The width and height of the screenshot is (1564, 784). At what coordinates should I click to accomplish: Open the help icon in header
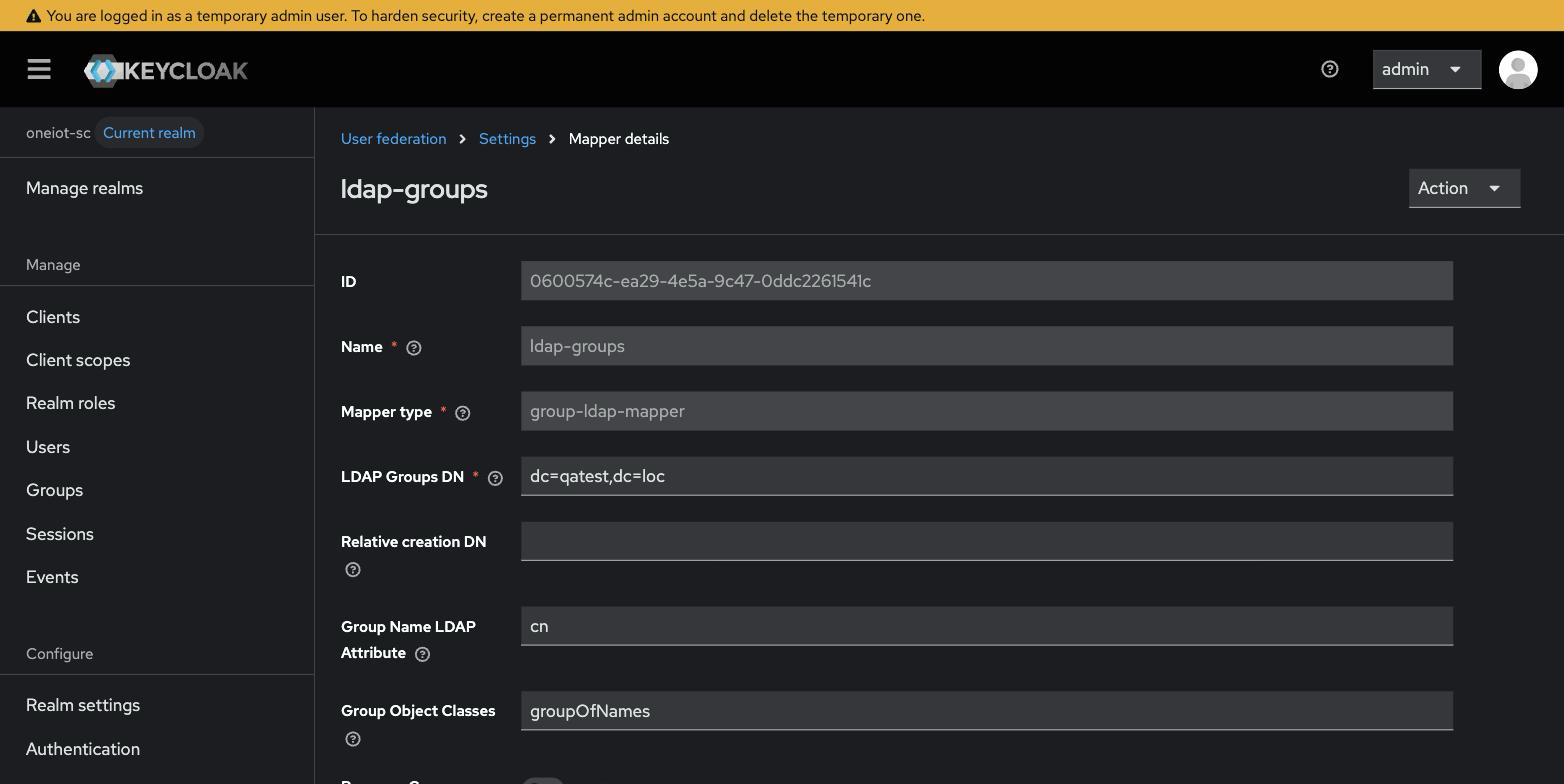coord(1330,69)
